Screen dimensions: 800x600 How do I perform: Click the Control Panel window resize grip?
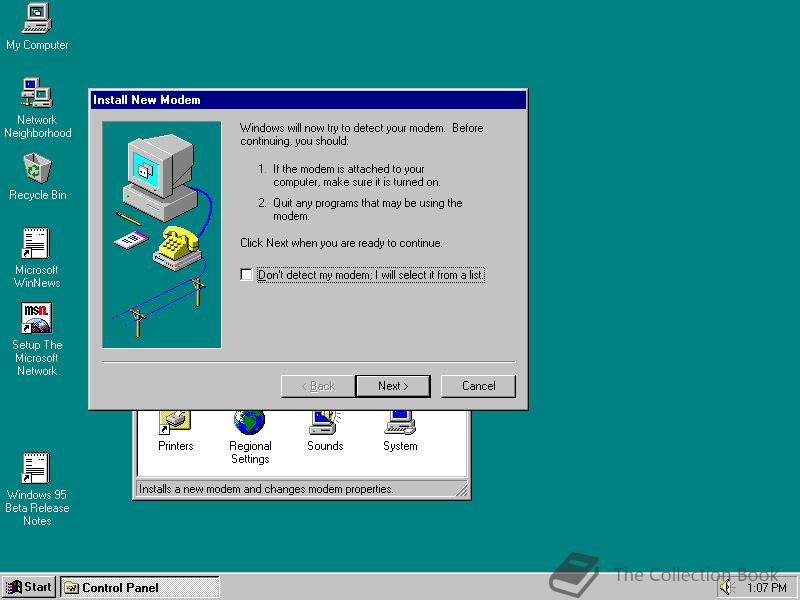coord(462,490)
